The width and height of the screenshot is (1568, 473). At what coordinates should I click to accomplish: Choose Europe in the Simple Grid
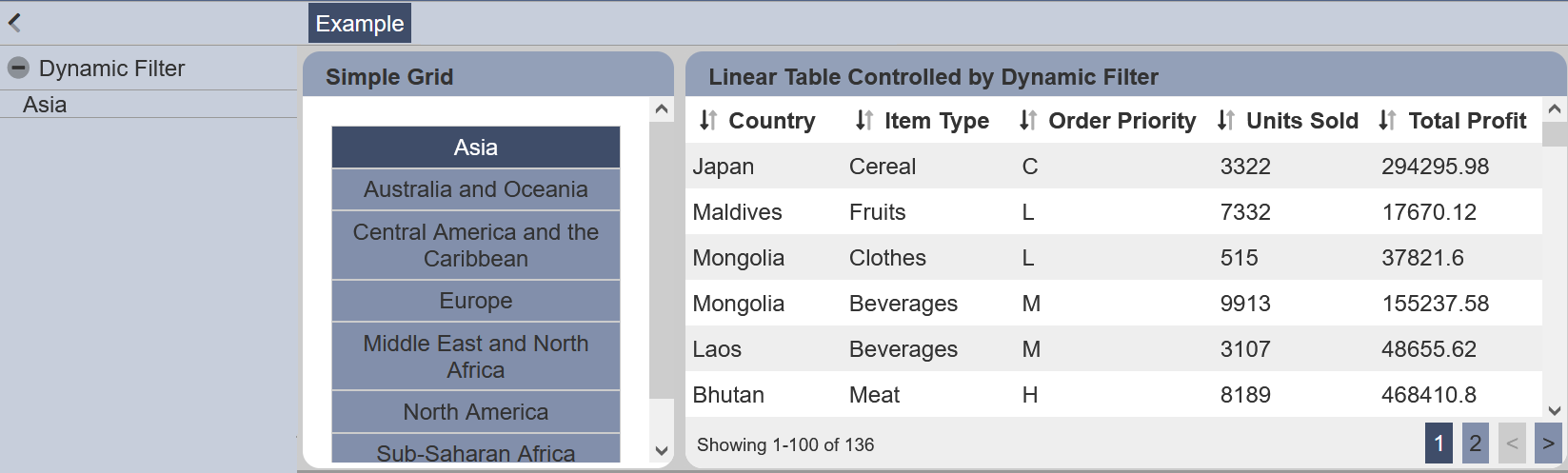(476, 301)
